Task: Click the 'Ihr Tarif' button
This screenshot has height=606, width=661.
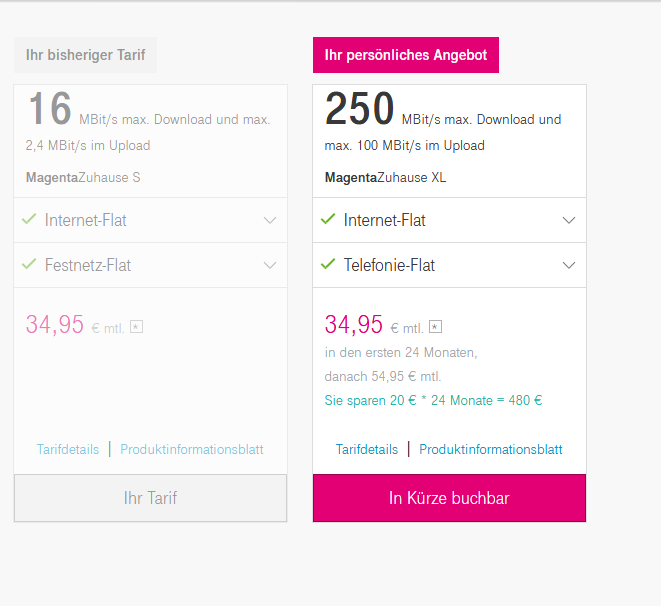Action: click(150, 498)
